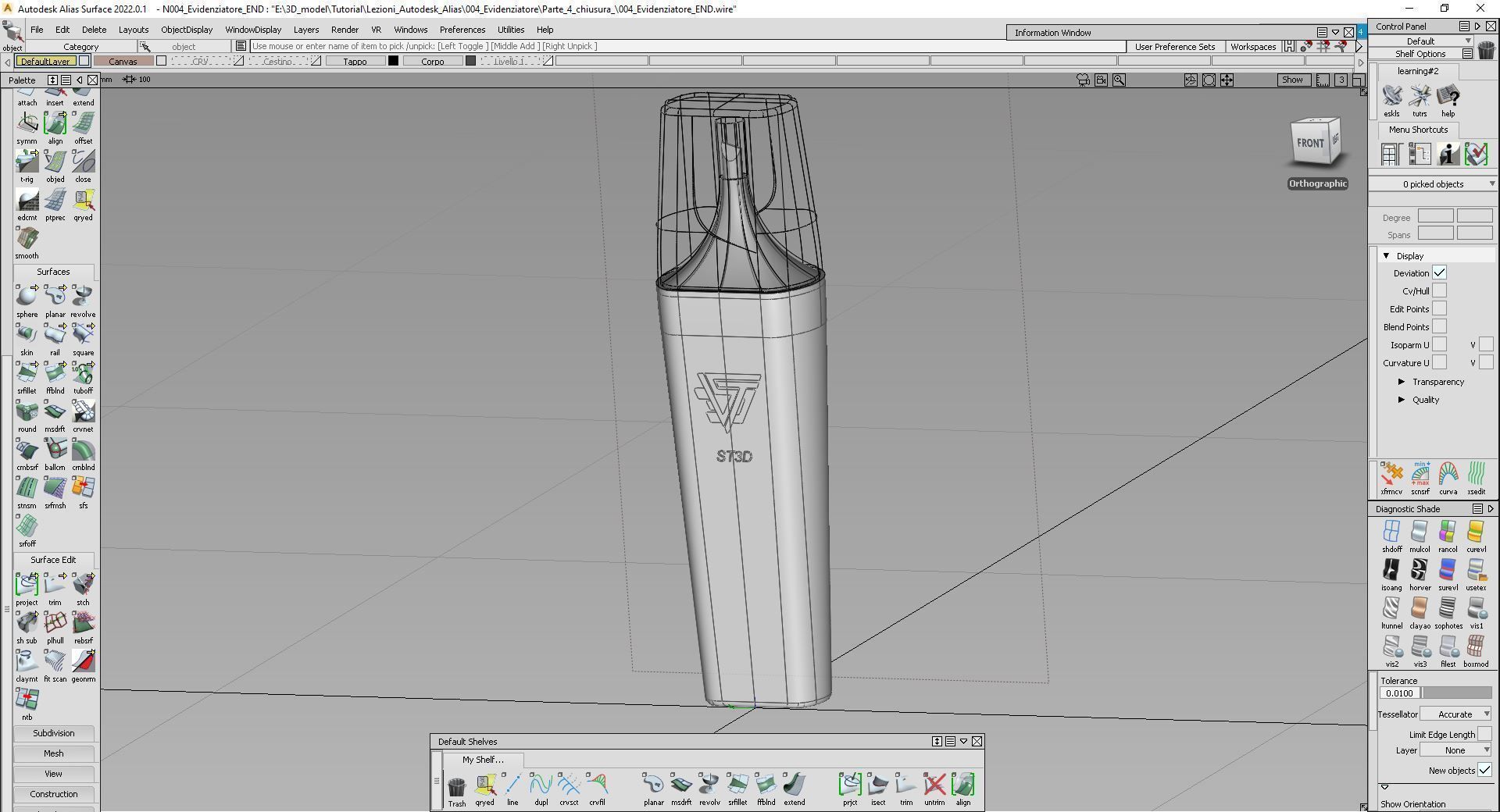Select the smooth tool
Viewport: 1500px width, 812px height.
(27, 237)
